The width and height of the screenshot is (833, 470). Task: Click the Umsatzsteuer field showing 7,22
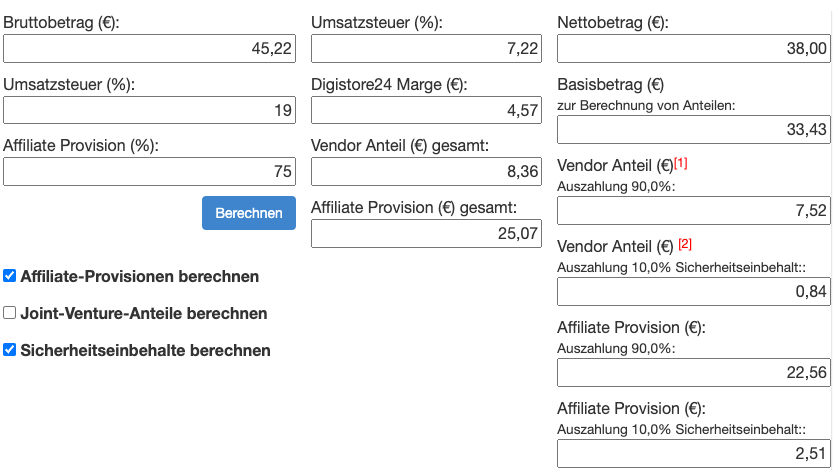tap(427, 48)
